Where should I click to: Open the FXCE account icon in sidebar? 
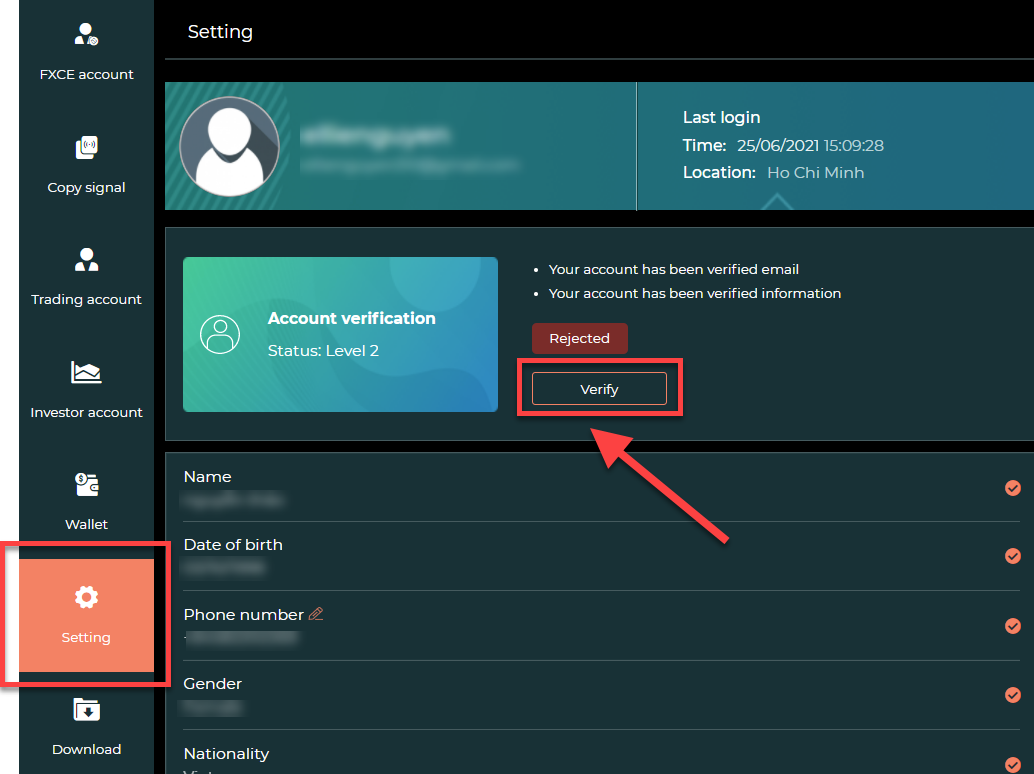click(x=86, y=35)
